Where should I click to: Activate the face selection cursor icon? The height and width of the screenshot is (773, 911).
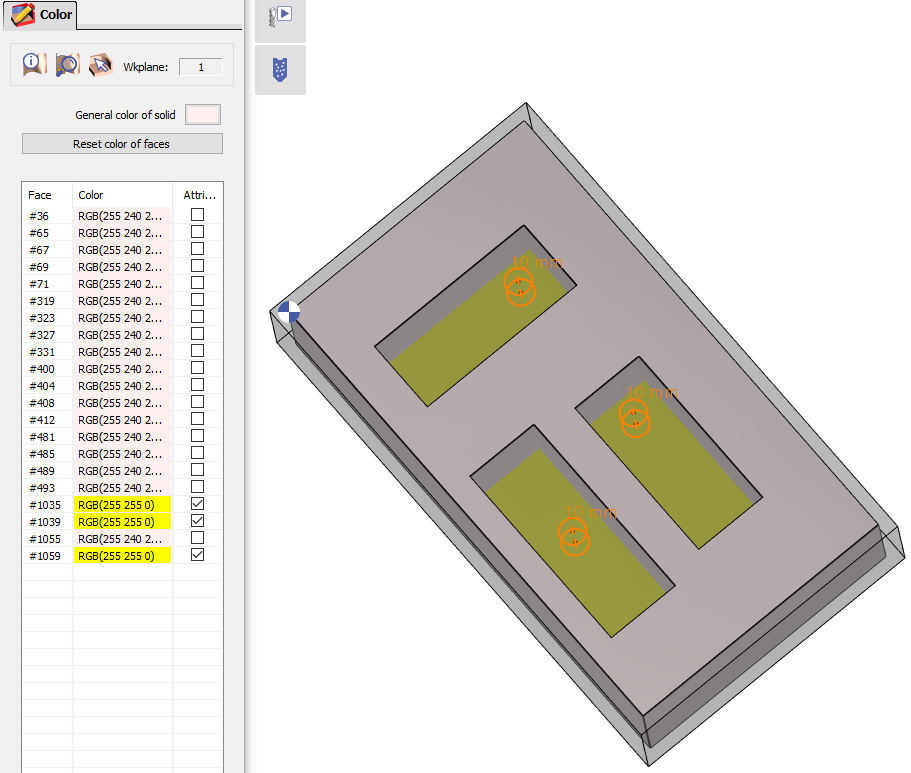[100, 65]
